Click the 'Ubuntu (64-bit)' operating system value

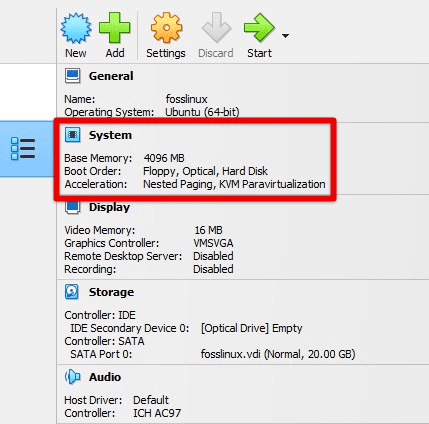tap(202, 112)
